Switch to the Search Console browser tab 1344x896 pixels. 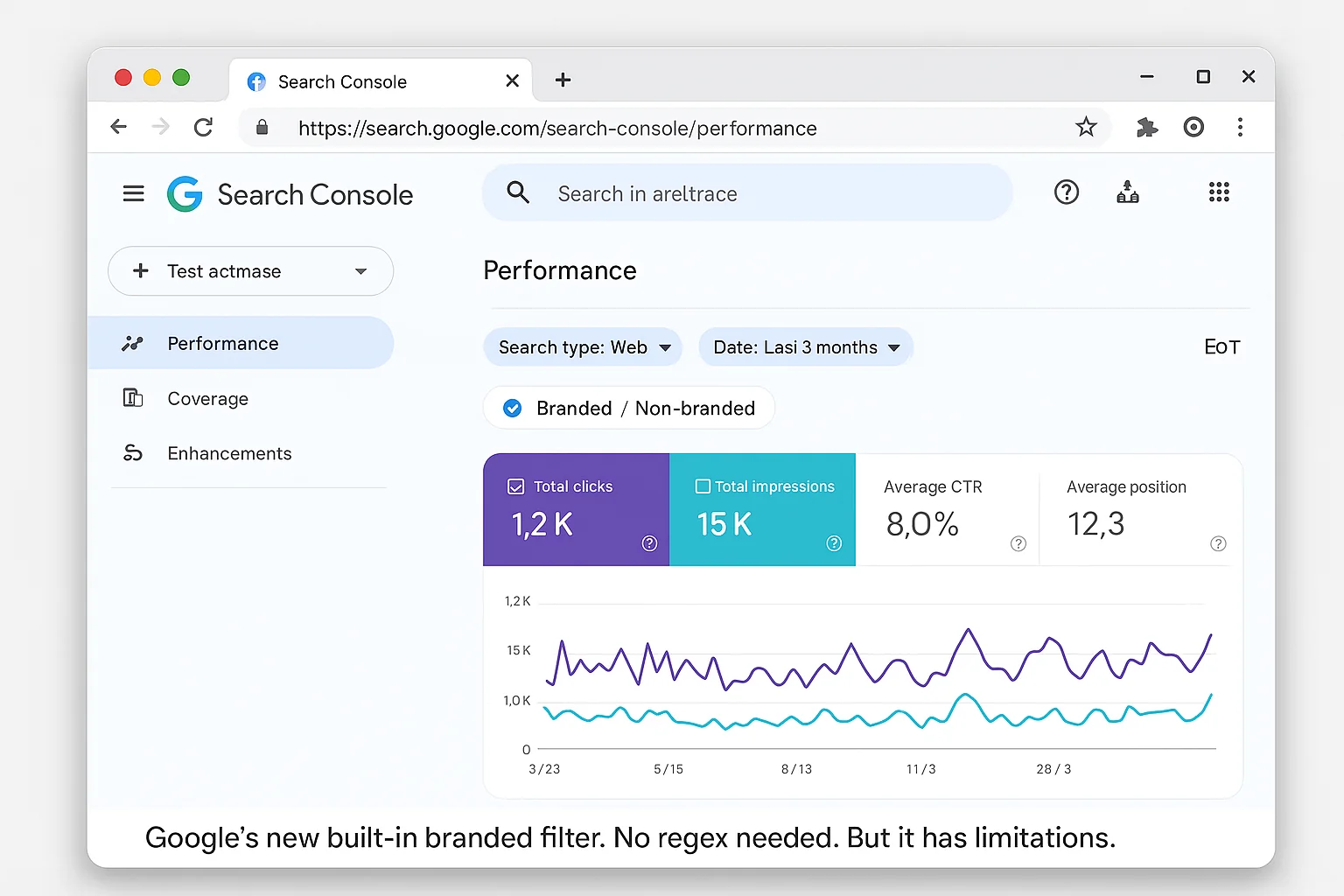tap(342, 80)
